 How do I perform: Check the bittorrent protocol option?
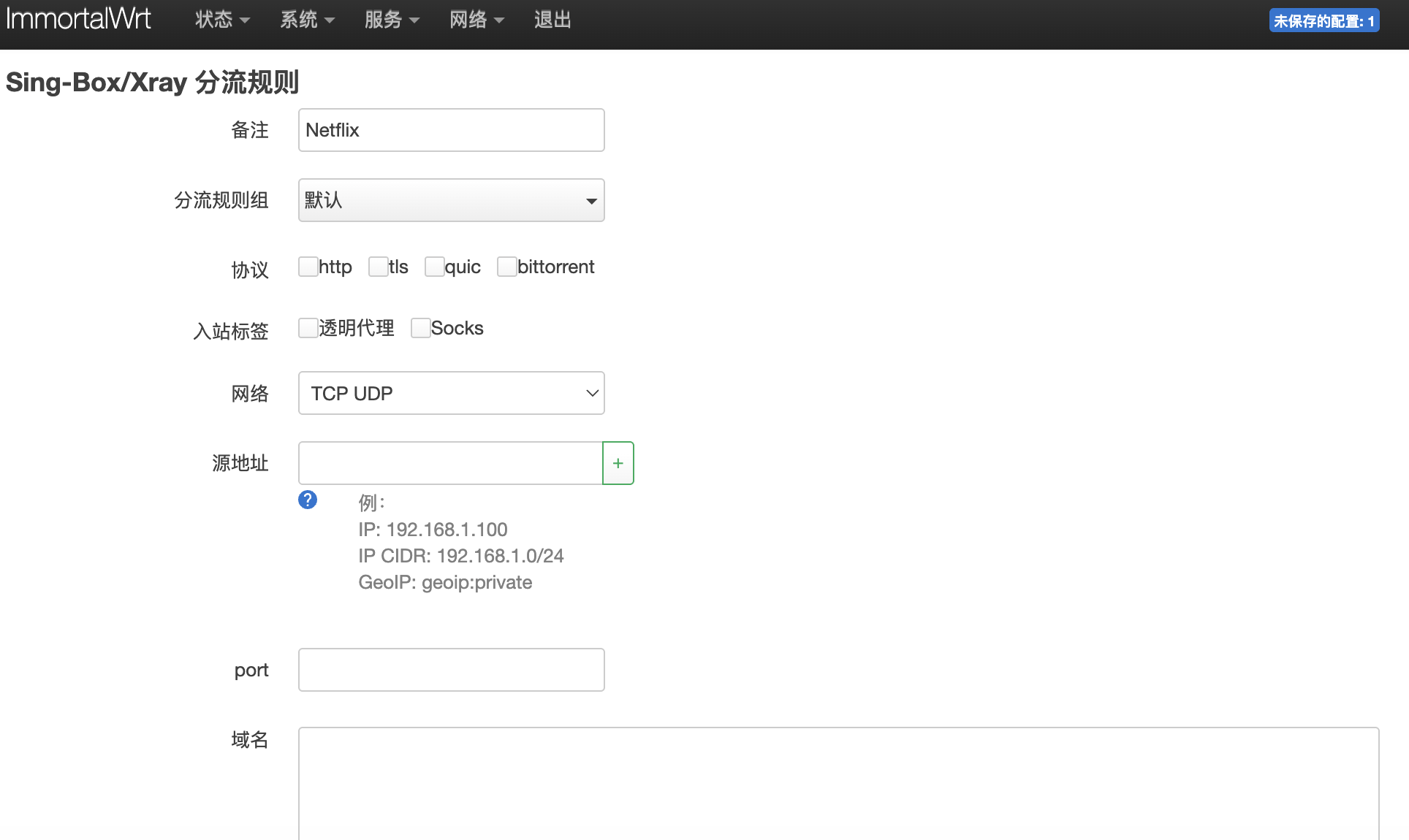[507, 267]
